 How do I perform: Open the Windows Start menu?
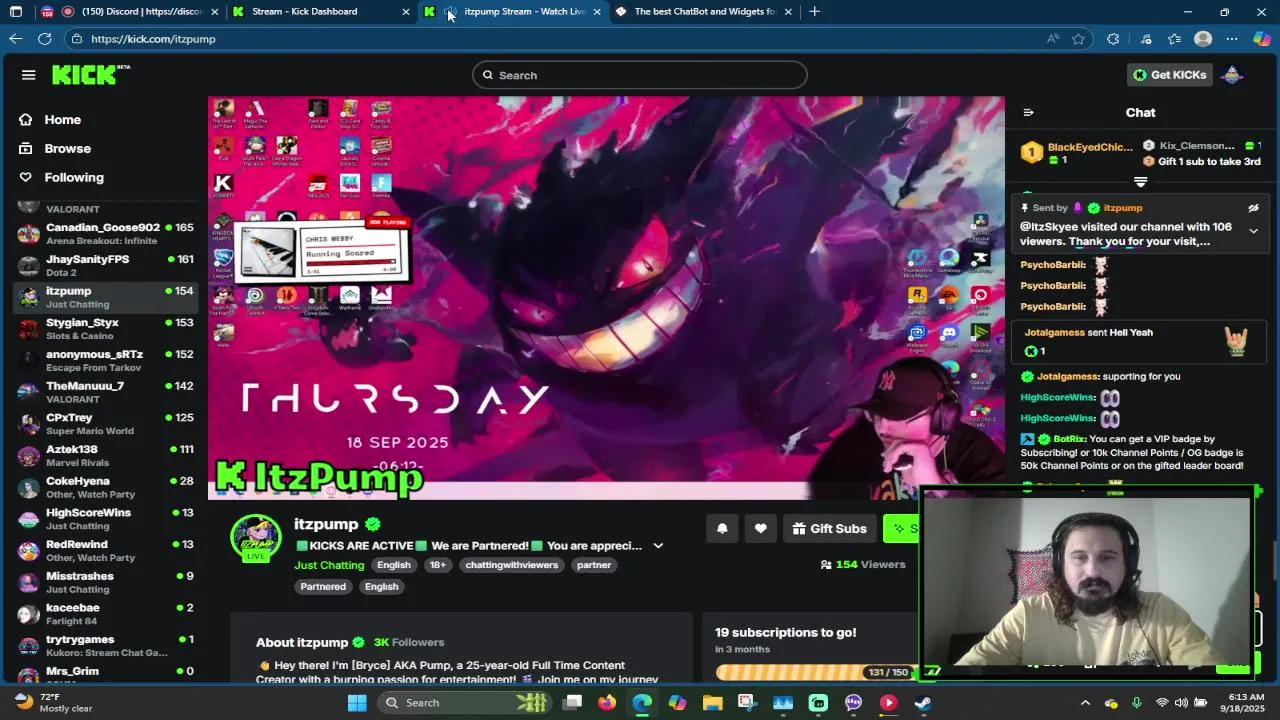pyautogui.click(x=357, y=703)
